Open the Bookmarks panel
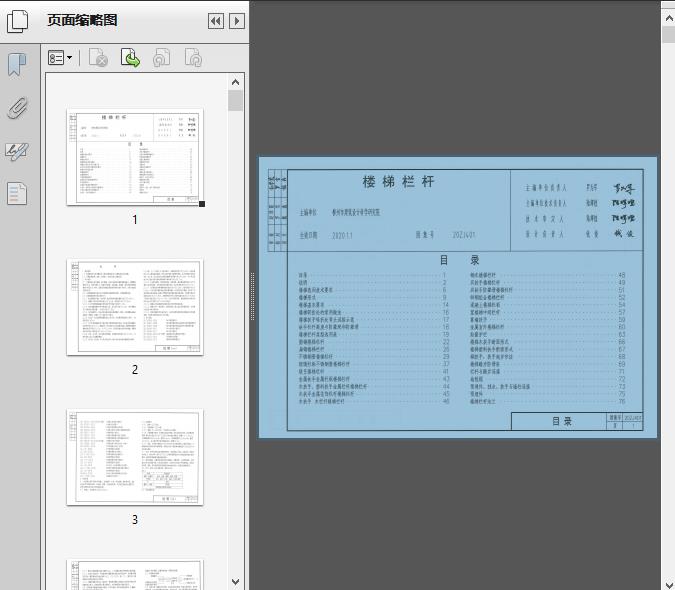 coord(17,66)
